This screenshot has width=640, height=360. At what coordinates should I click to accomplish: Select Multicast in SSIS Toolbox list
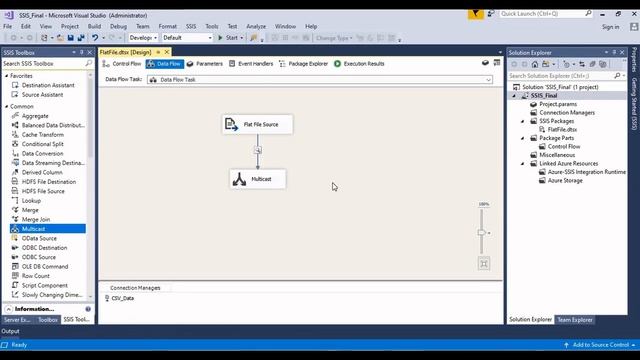[48, 229]
